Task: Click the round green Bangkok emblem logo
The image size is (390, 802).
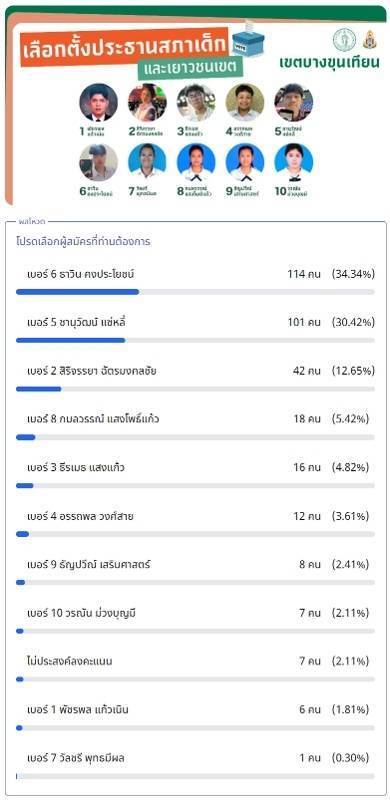Action: click(344, 40)
